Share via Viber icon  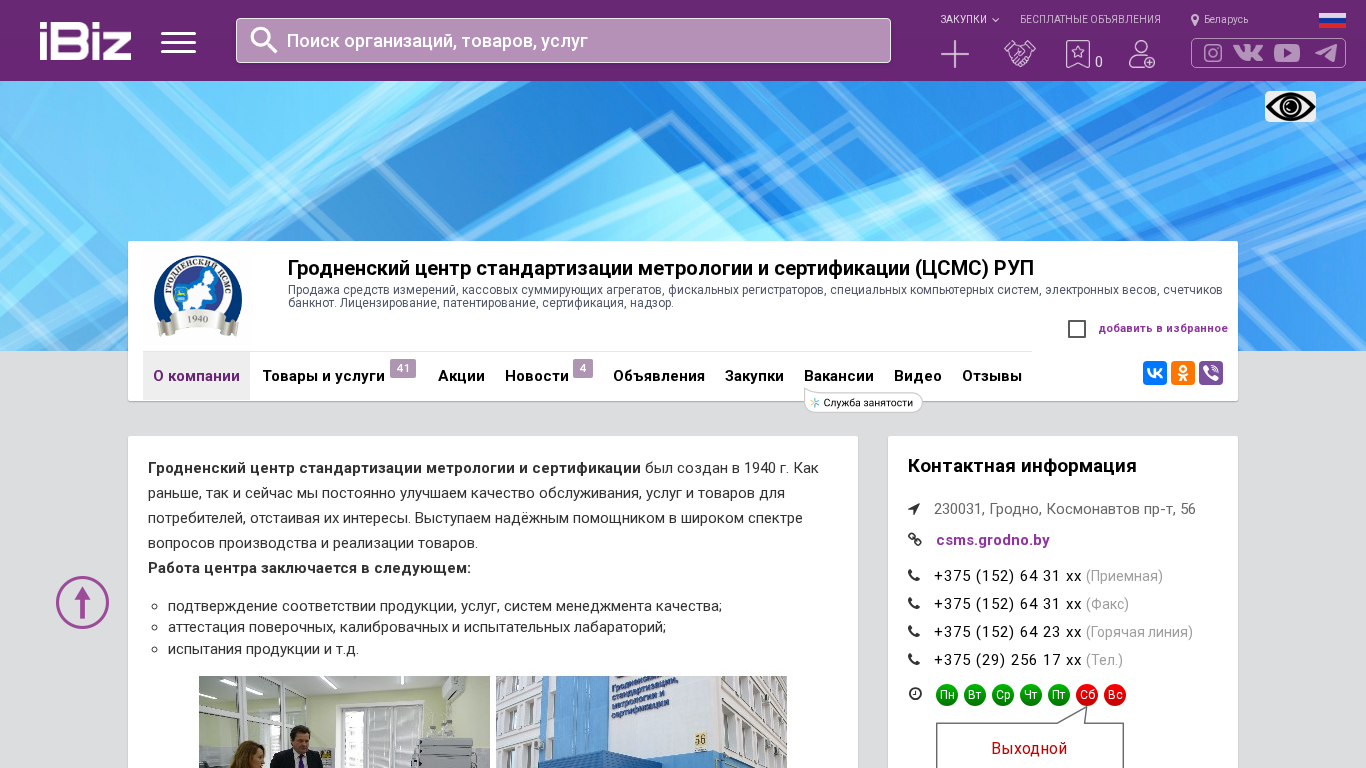click(x=1211, y=373)
